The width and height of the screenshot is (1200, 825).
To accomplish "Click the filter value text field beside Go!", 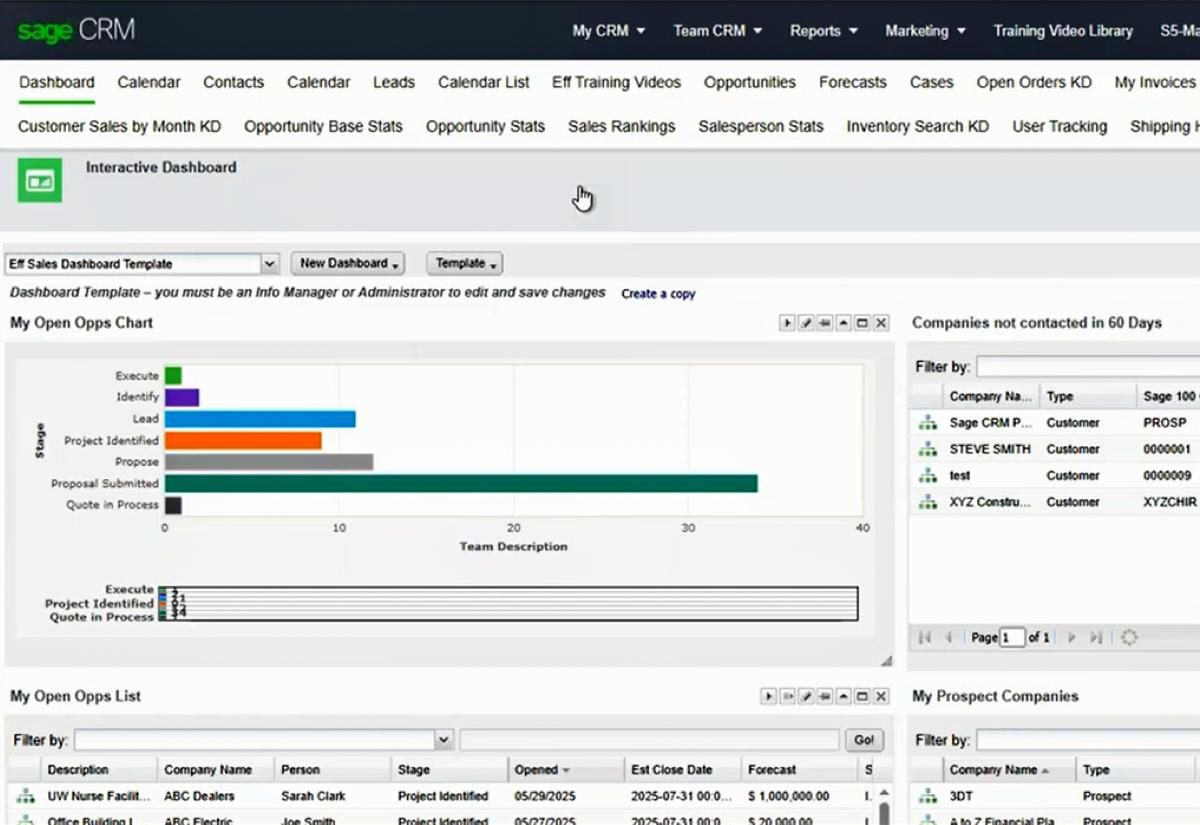I will 649,740.
